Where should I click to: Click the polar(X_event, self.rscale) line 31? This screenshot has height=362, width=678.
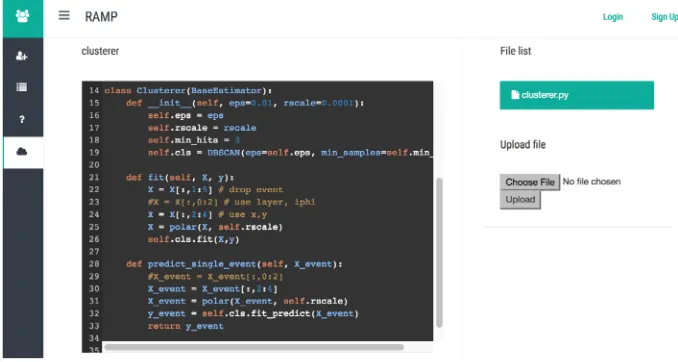point(248,301)
